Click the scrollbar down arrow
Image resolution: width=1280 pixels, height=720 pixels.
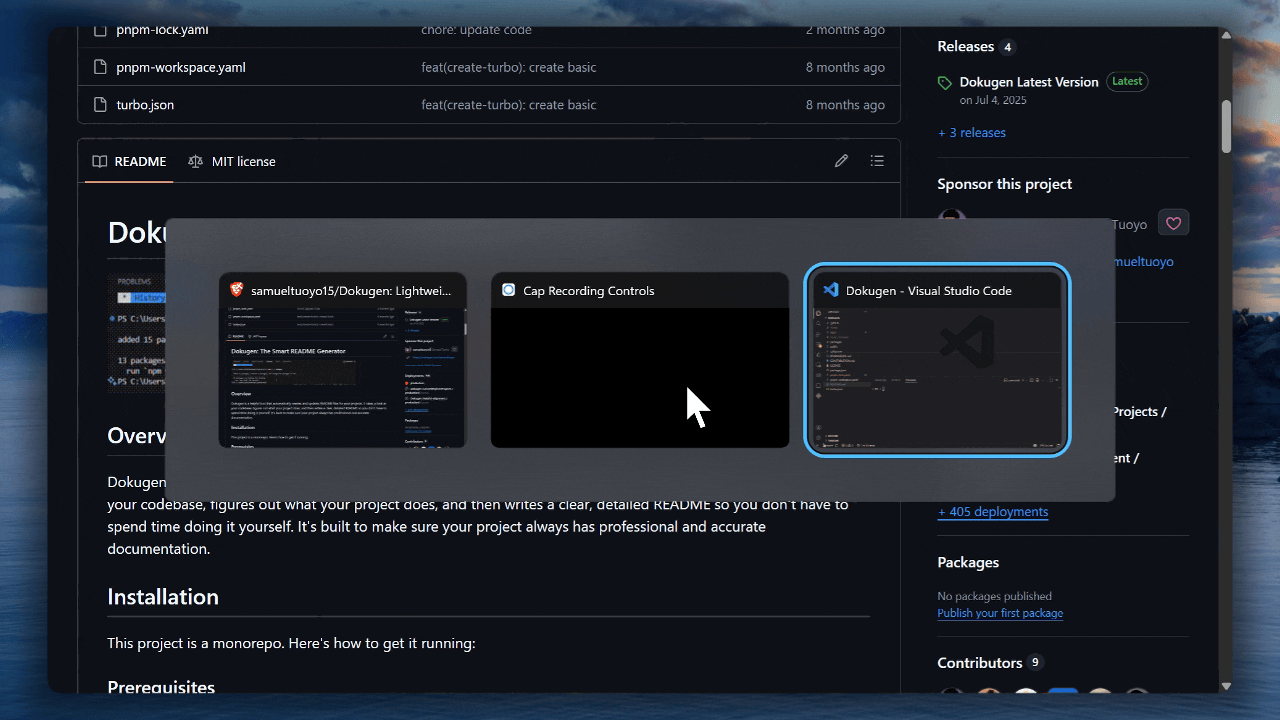pyautogui.click(x=1226, y=686)
